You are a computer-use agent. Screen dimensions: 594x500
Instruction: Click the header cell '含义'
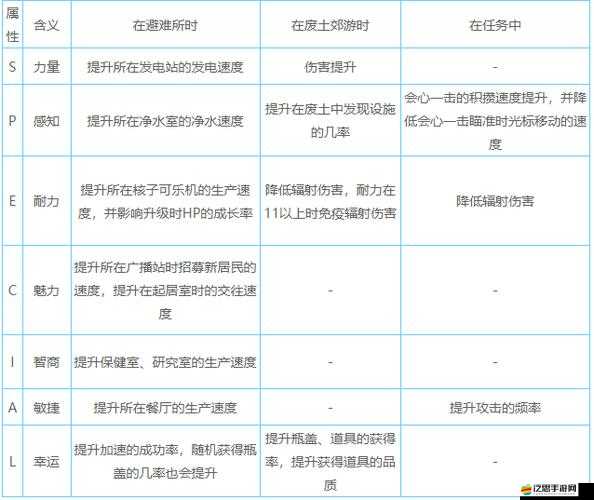(x=47, y=25)
